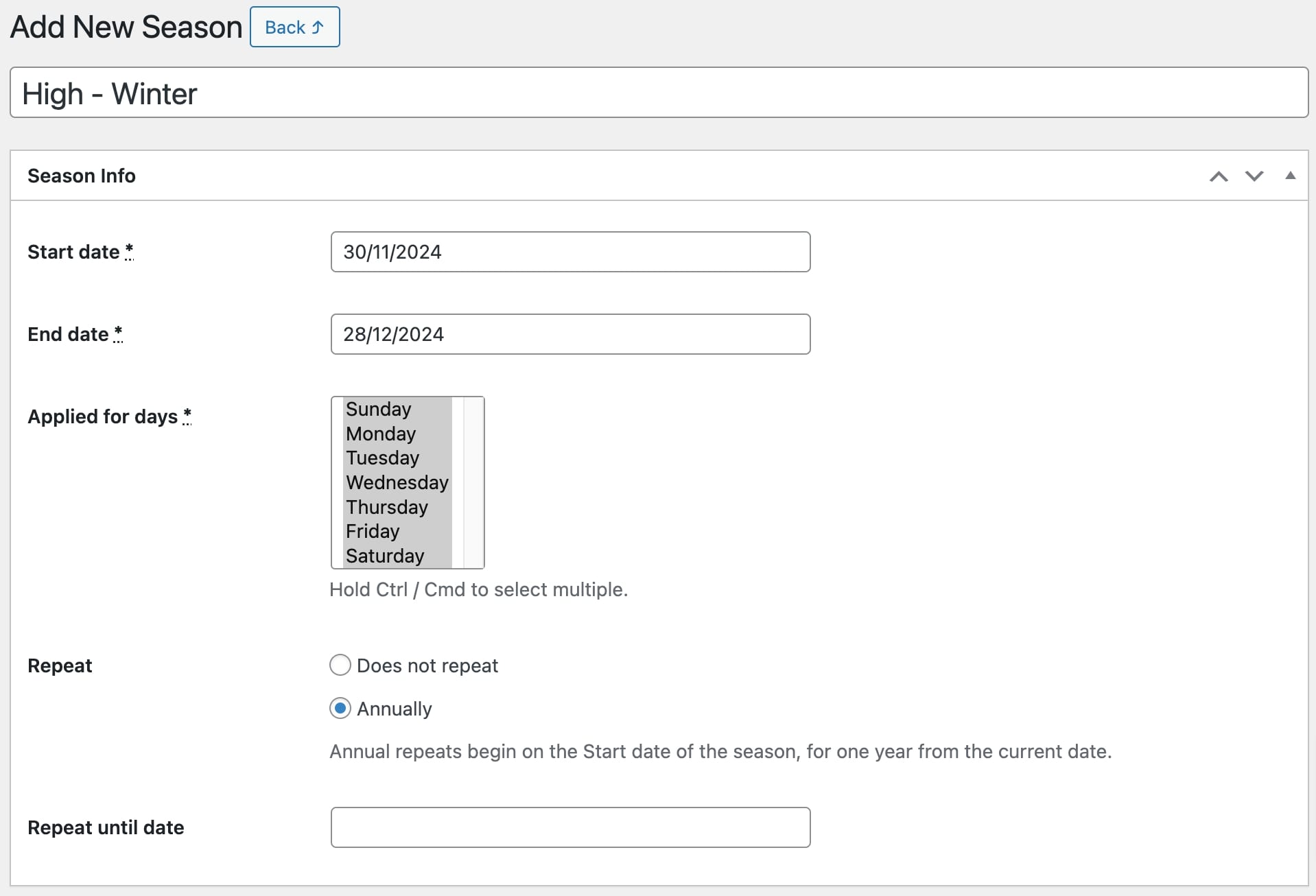Screen dimensions: 1316x896
Task: Select Saturday in Applied for days list
Action: tap(397, 556)
